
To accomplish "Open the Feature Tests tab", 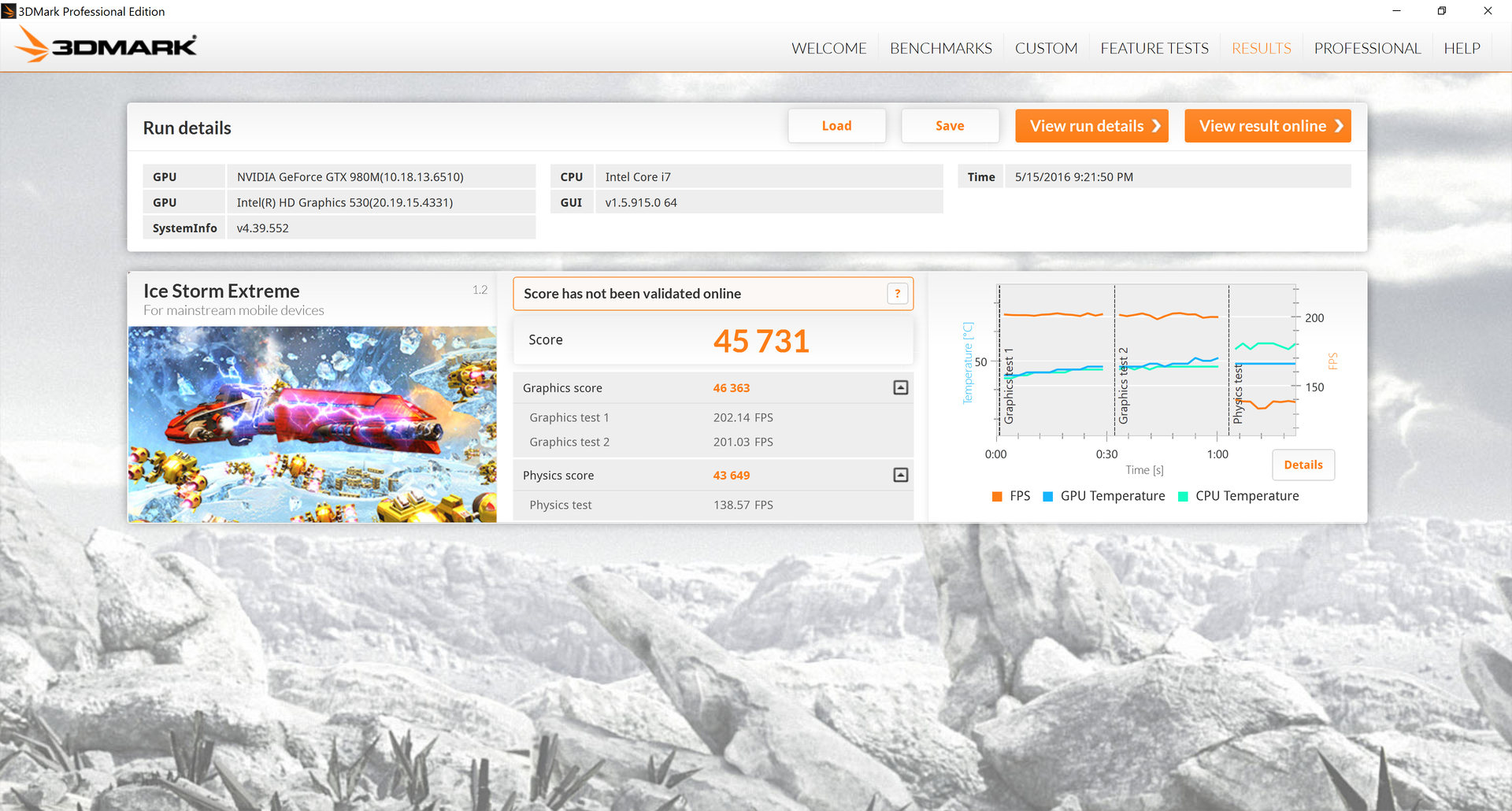I will coord(1154,48).
